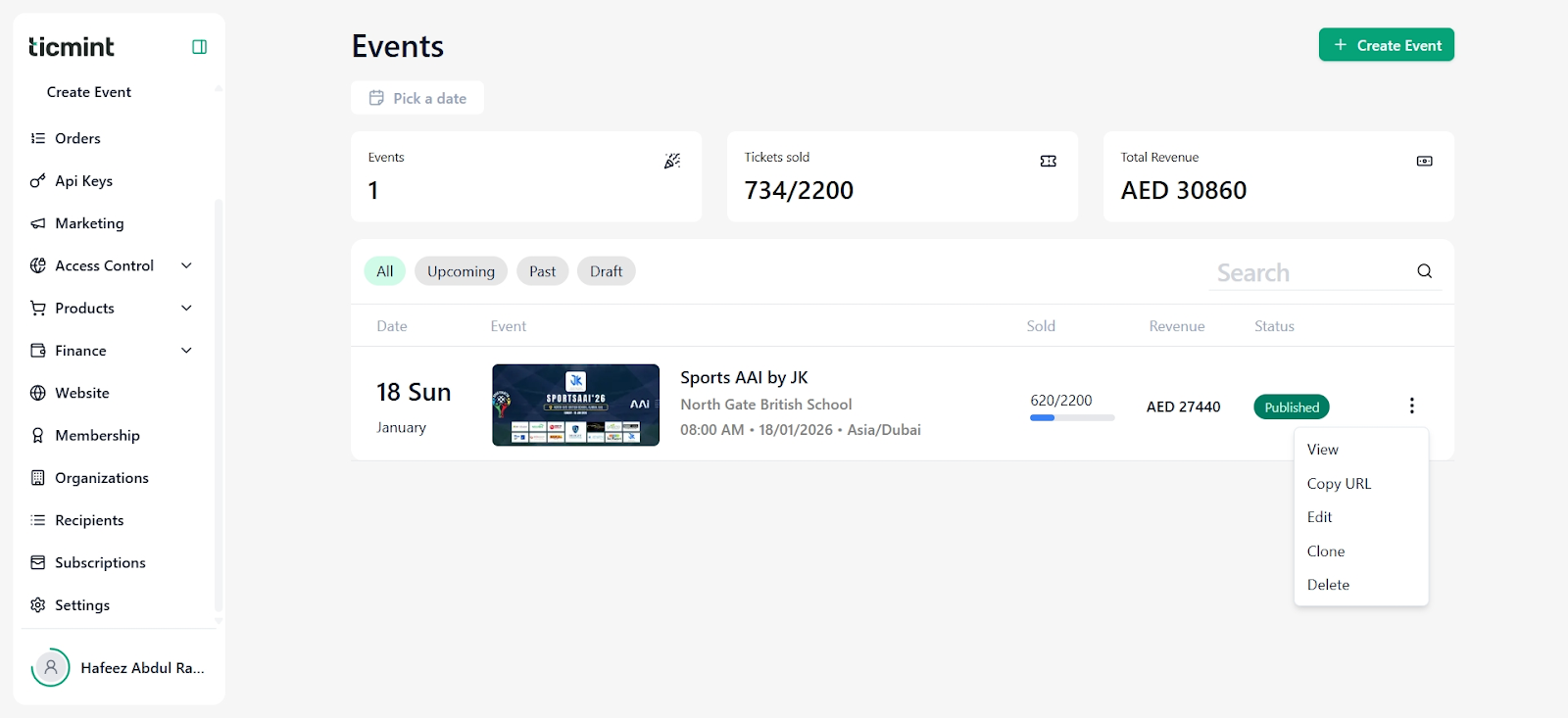Open Hafeez Abdul Ra... user profile
This screenshot has width=1568, height=718.
pyautogui.click(x=119, y=667)
